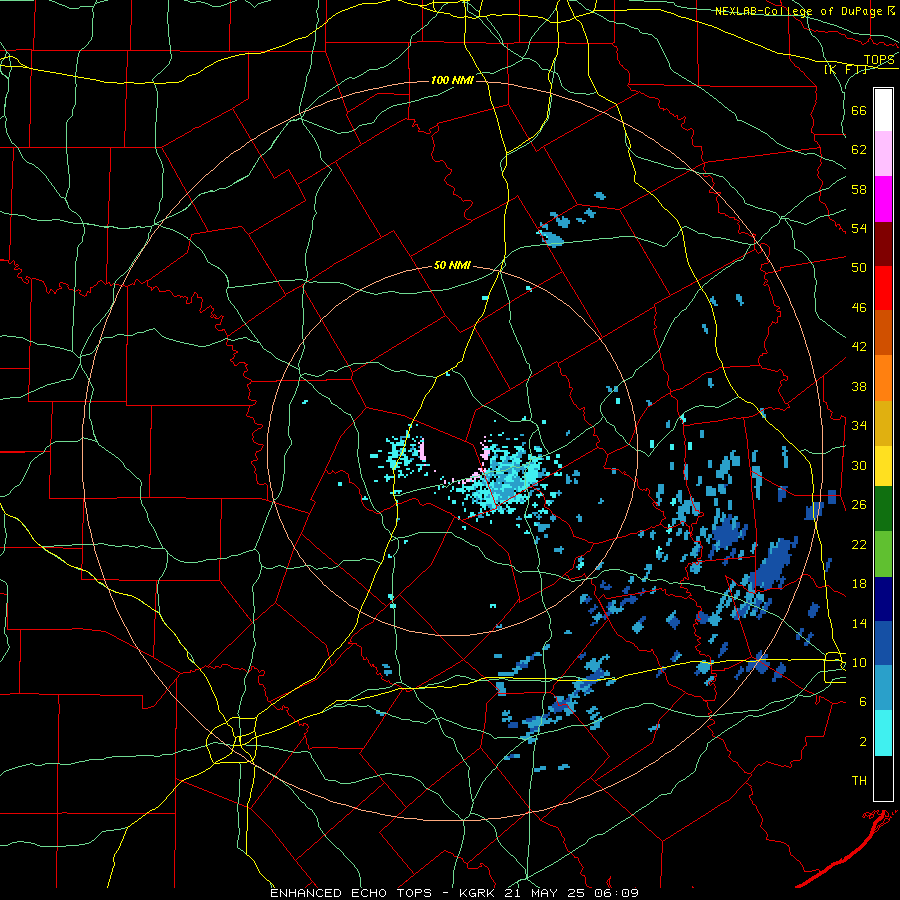Click the legend value '50'
Viewport: 900px width, 900px height.
click(859, 268)
